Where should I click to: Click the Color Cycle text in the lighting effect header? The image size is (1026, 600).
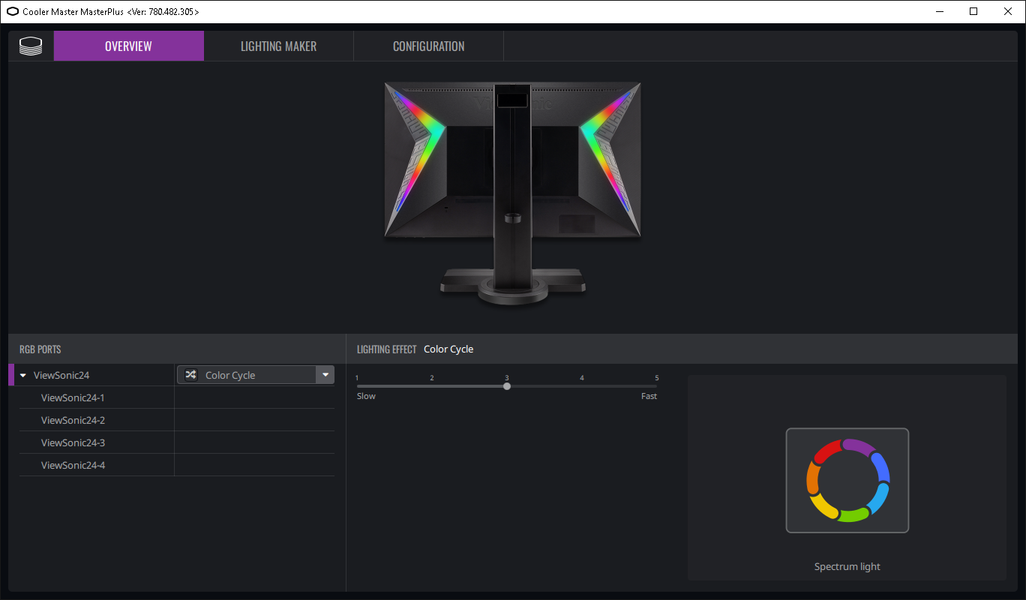[x=448, y=349]
